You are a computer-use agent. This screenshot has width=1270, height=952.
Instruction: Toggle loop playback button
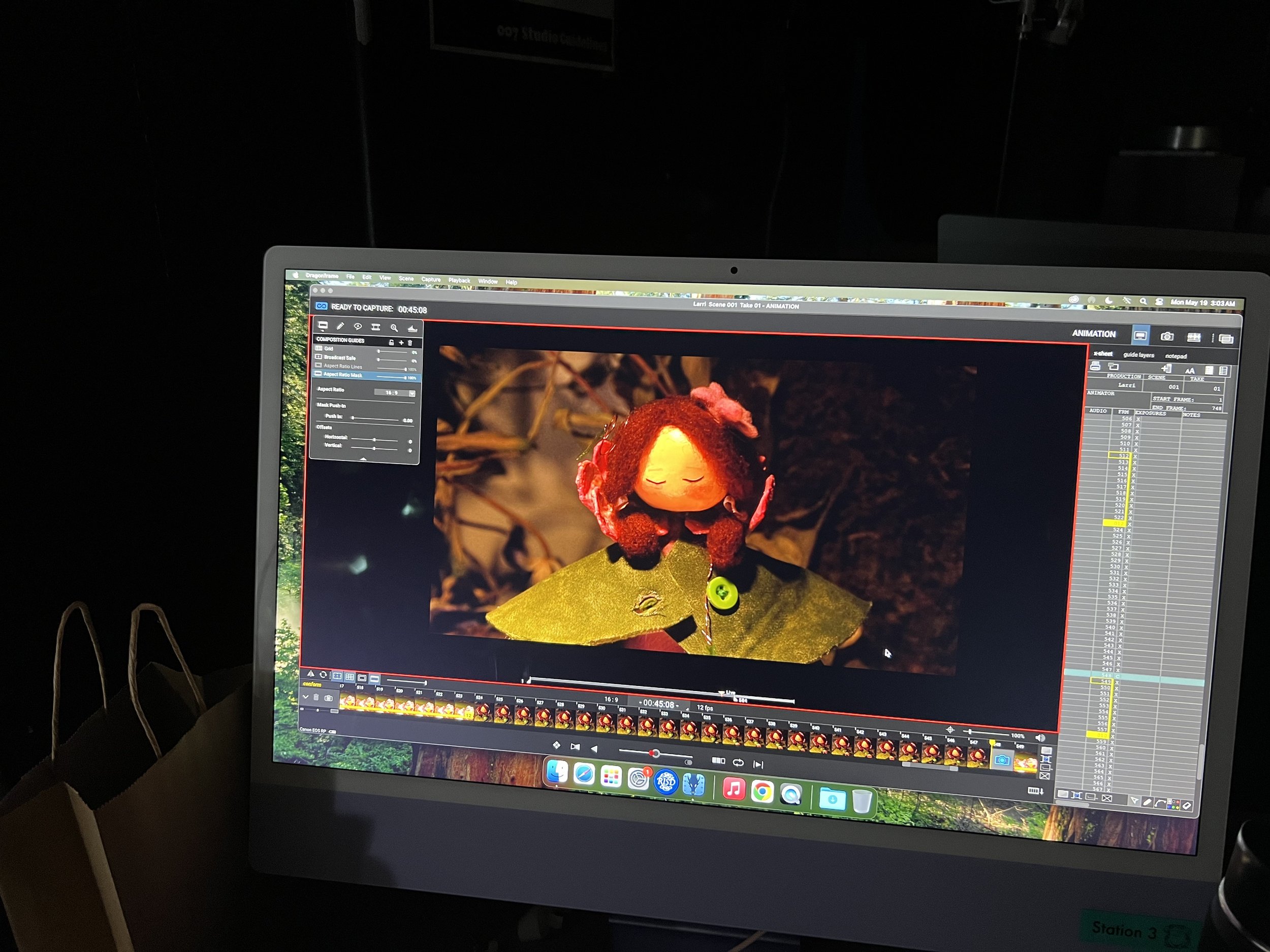738,763
